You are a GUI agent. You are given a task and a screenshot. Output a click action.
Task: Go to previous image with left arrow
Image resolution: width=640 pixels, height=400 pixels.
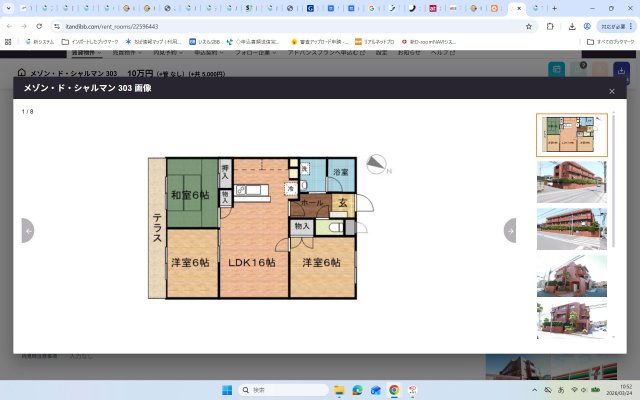[28, 231]
